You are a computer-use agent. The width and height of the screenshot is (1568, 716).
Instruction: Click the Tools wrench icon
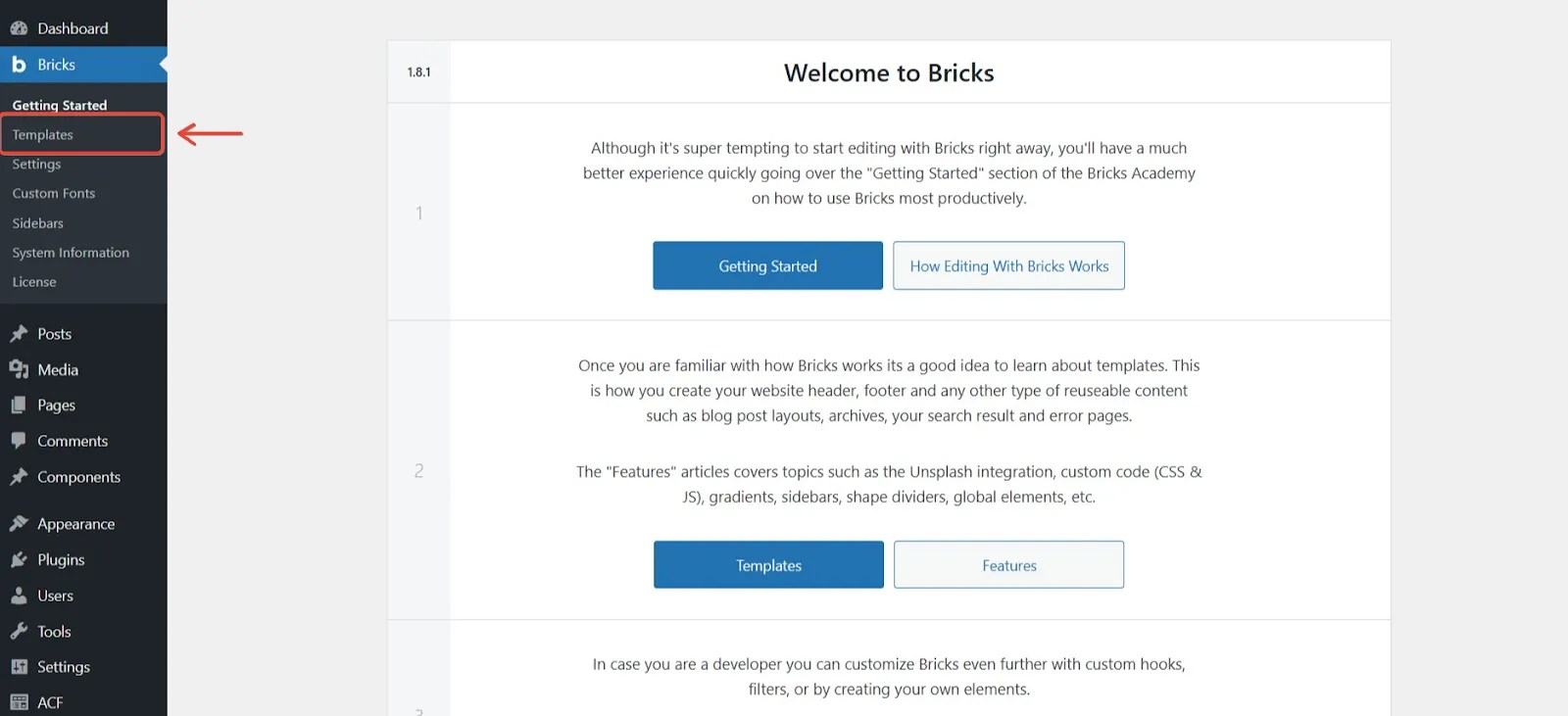pyautogui.click(x=19, y=632)
